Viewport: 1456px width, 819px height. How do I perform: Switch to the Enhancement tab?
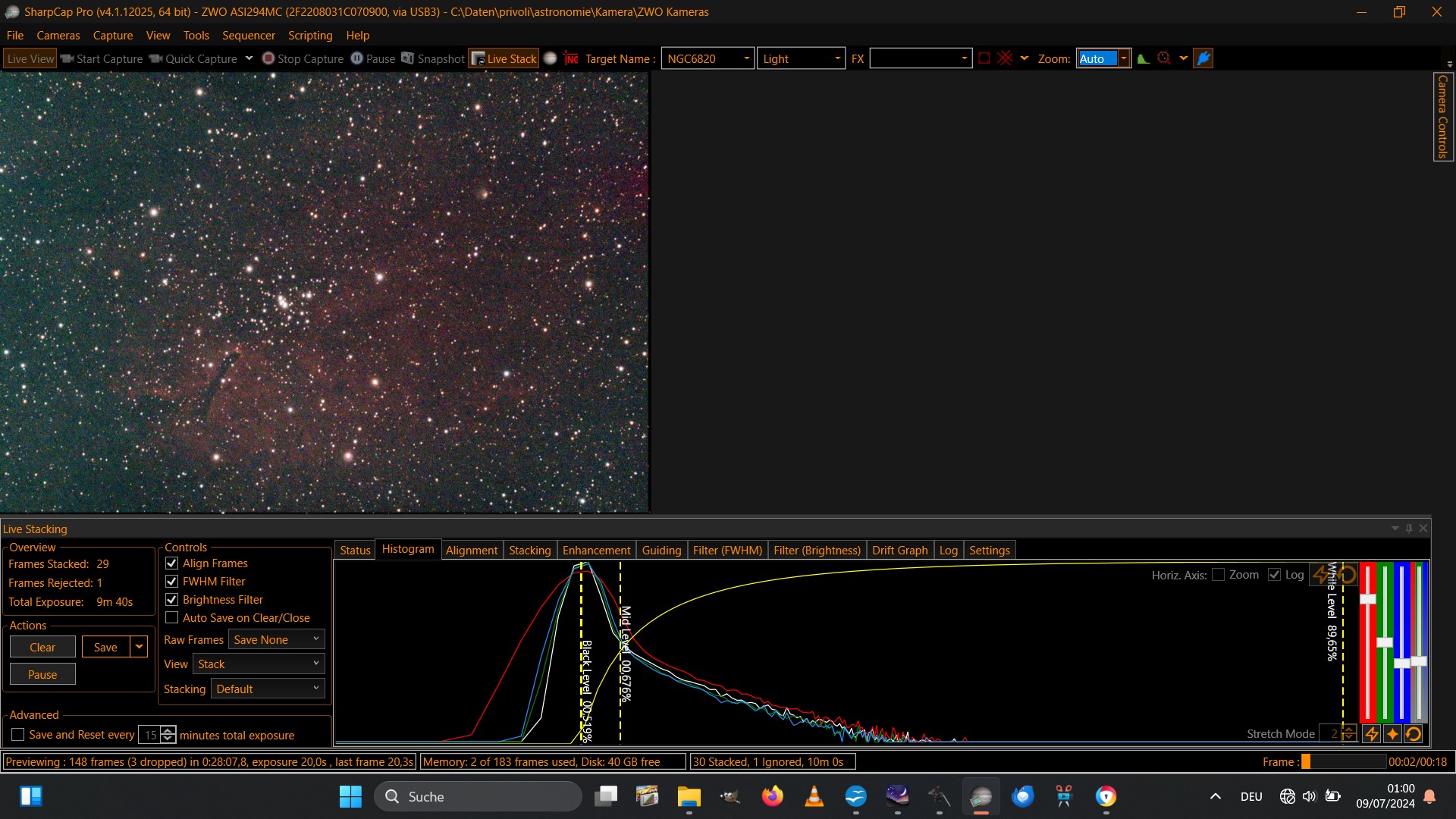click(x=596, y=550)
